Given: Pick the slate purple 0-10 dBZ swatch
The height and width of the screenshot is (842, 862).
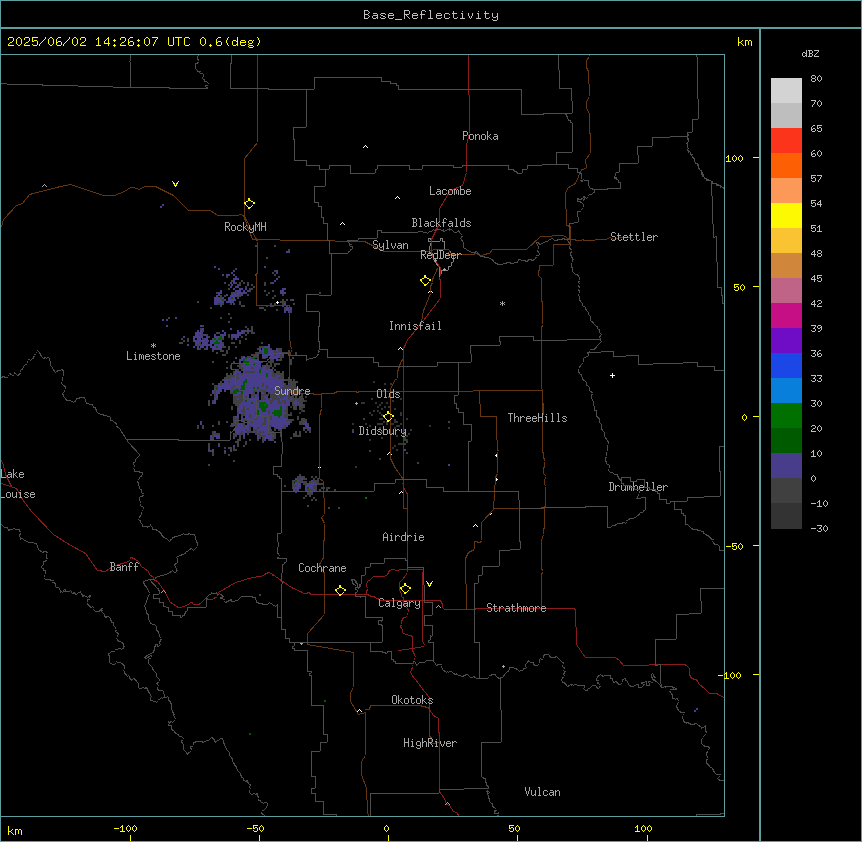Looking at the screenshot, I should pyautogui.click(x=786, y=466).
